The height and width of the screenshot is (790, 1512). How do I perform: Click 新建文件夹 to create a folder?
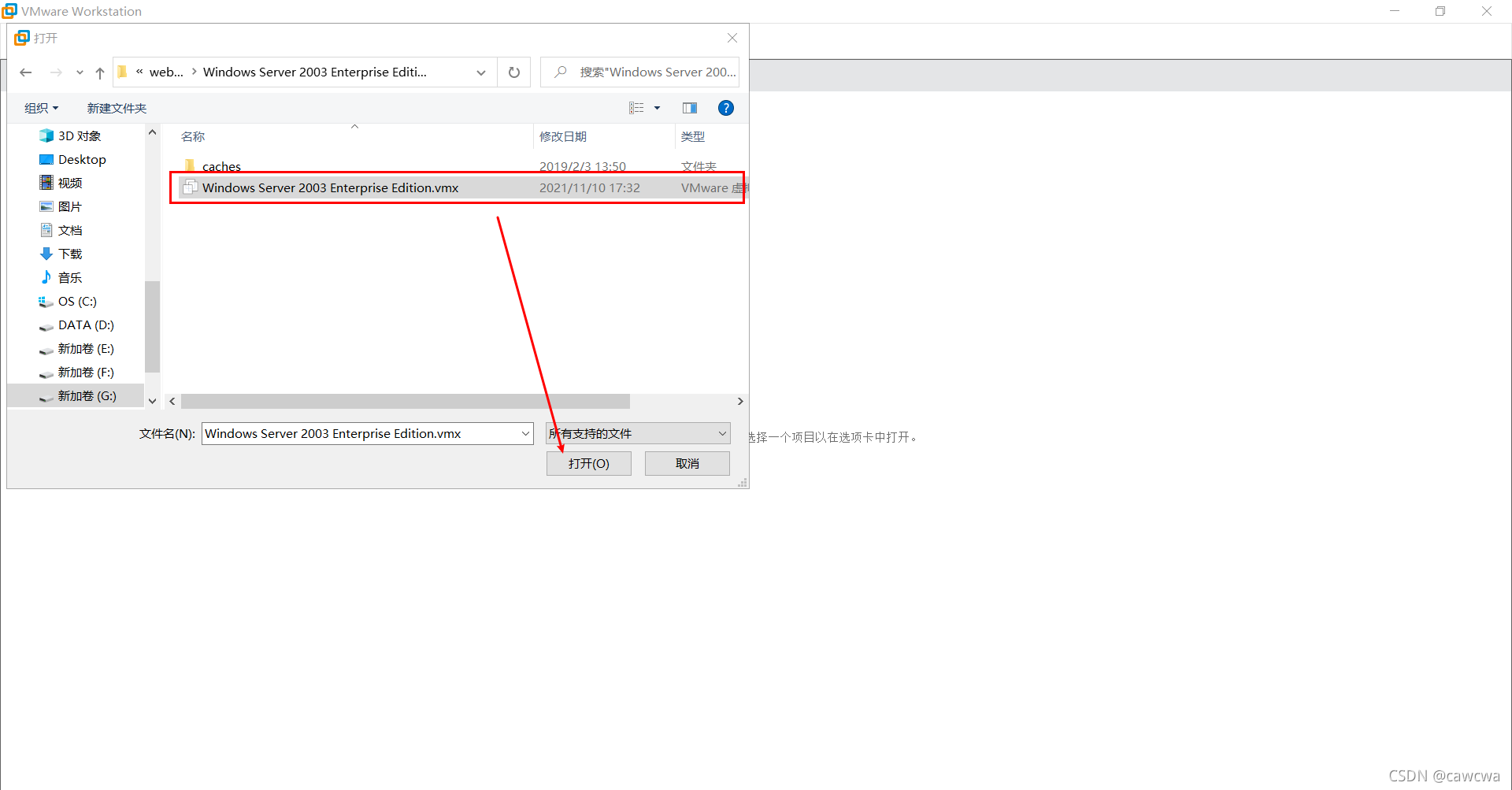coord(117,108)
